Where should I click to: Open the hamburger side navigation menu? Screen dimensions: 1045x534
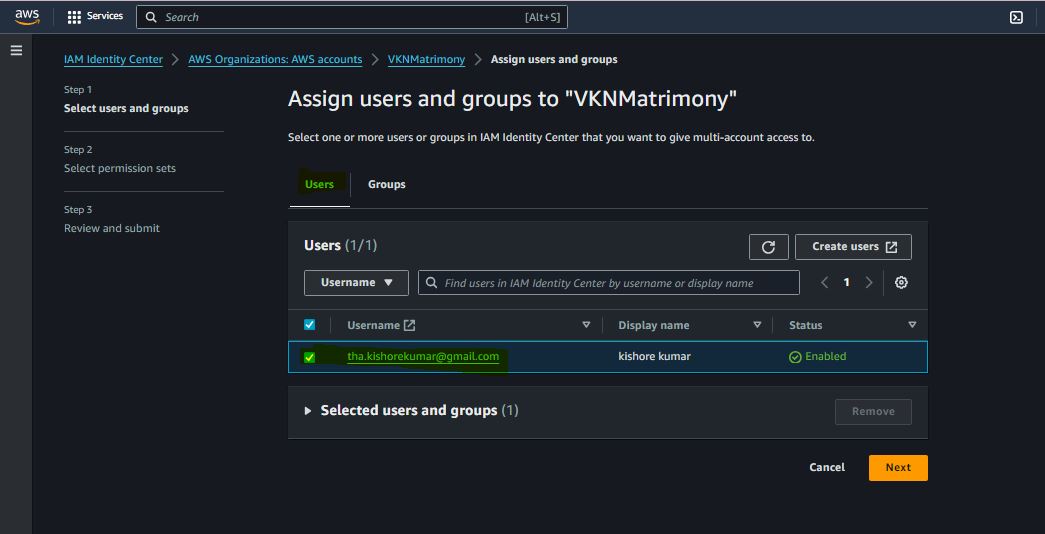(x=16, y=50)
